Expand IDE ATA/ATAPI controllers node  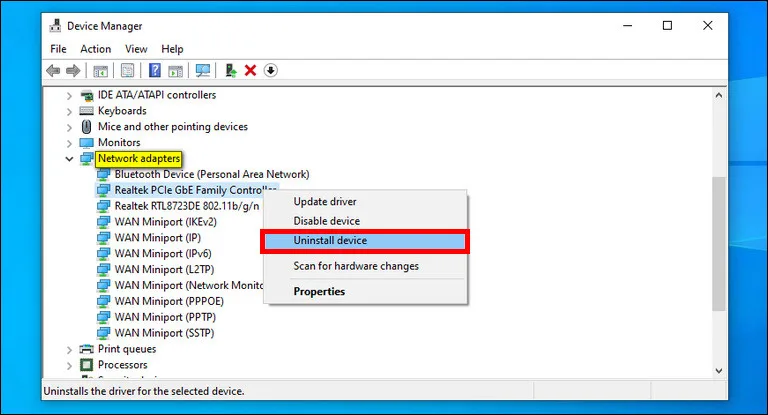(69, 96)
